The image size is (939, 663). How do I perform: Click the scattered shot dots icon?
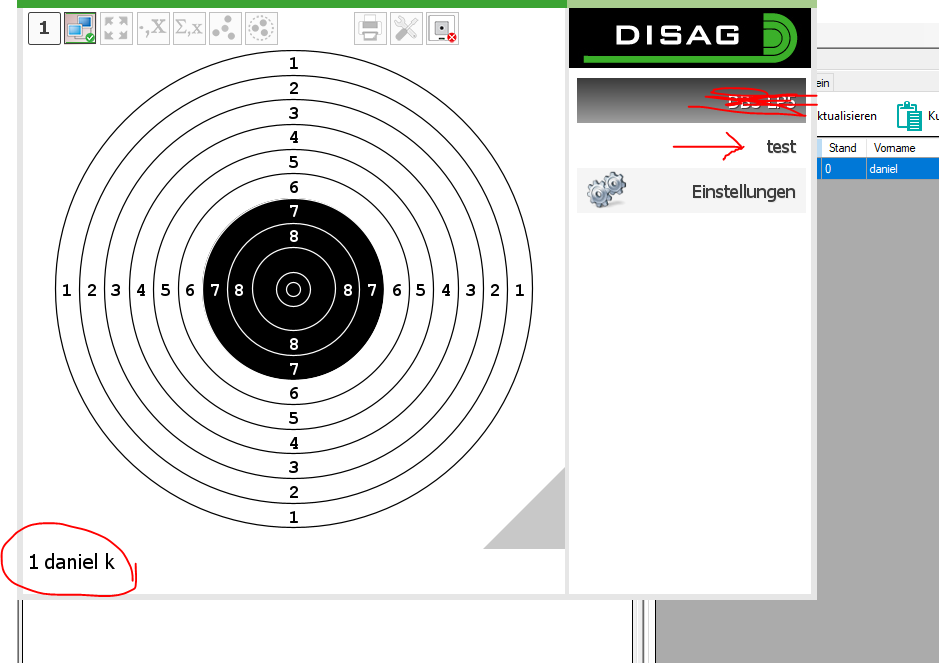[x=225, y=29]
